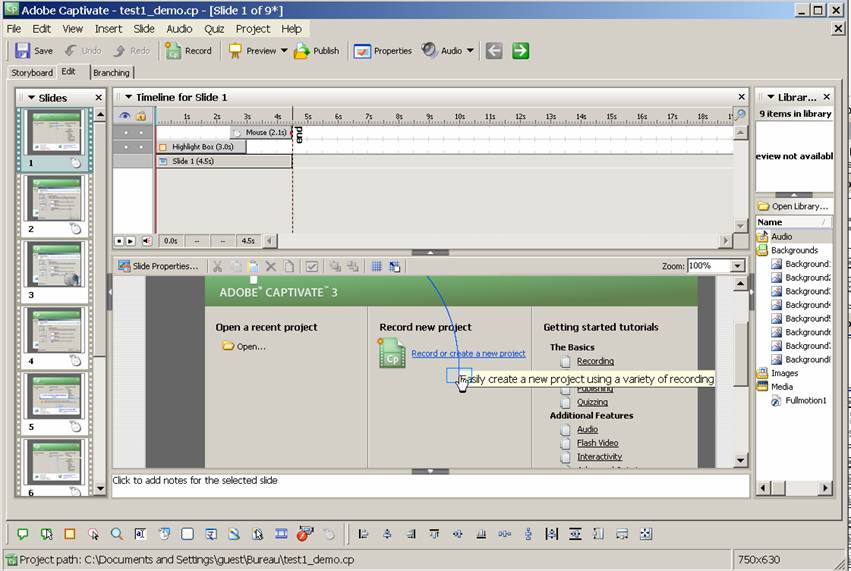Click the timeline zoom magnifier icon

pyautogui.click(x=740, y=115)
